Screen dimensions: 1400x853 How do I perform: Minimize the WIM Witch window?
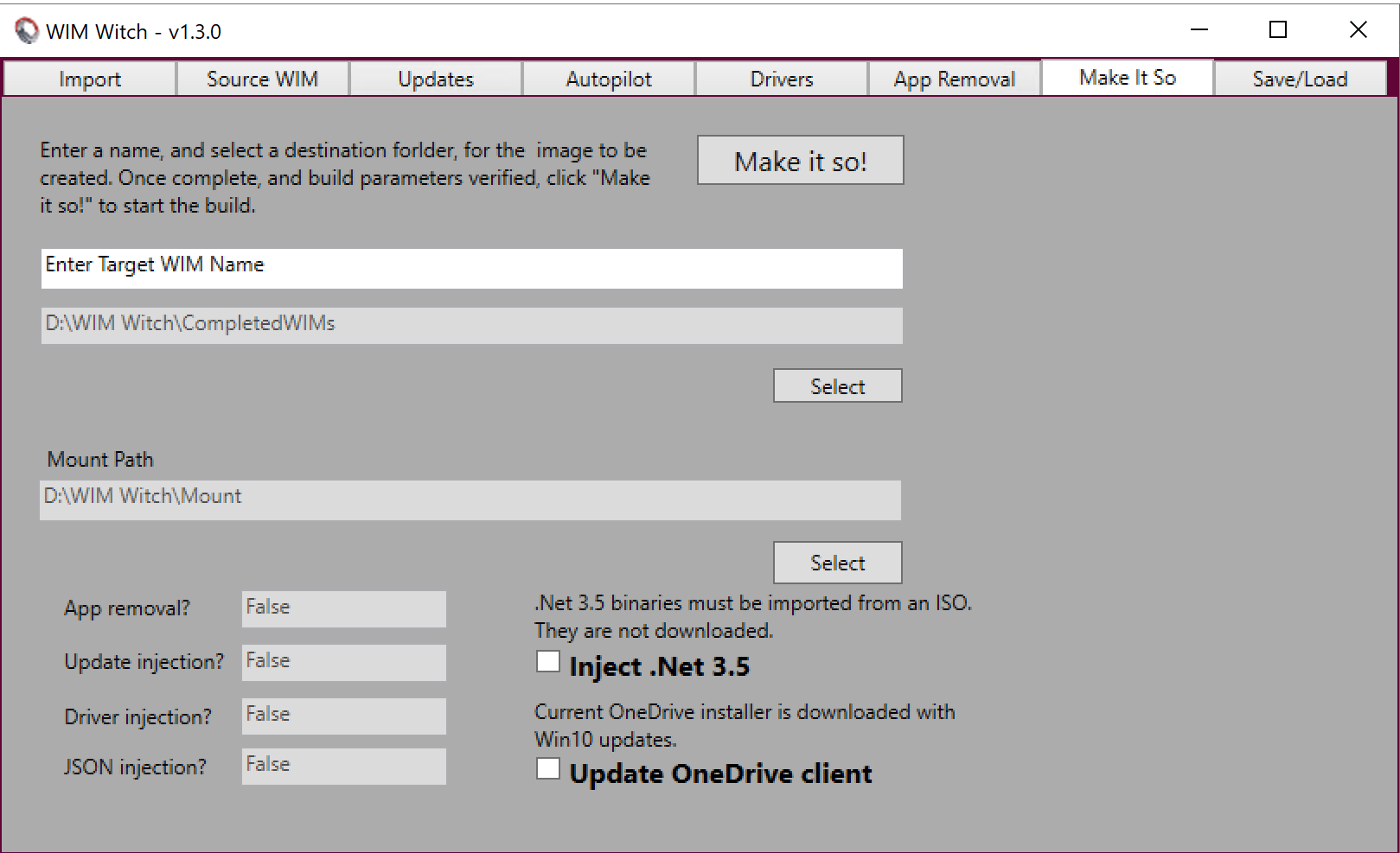click(x=1199, y=30)
